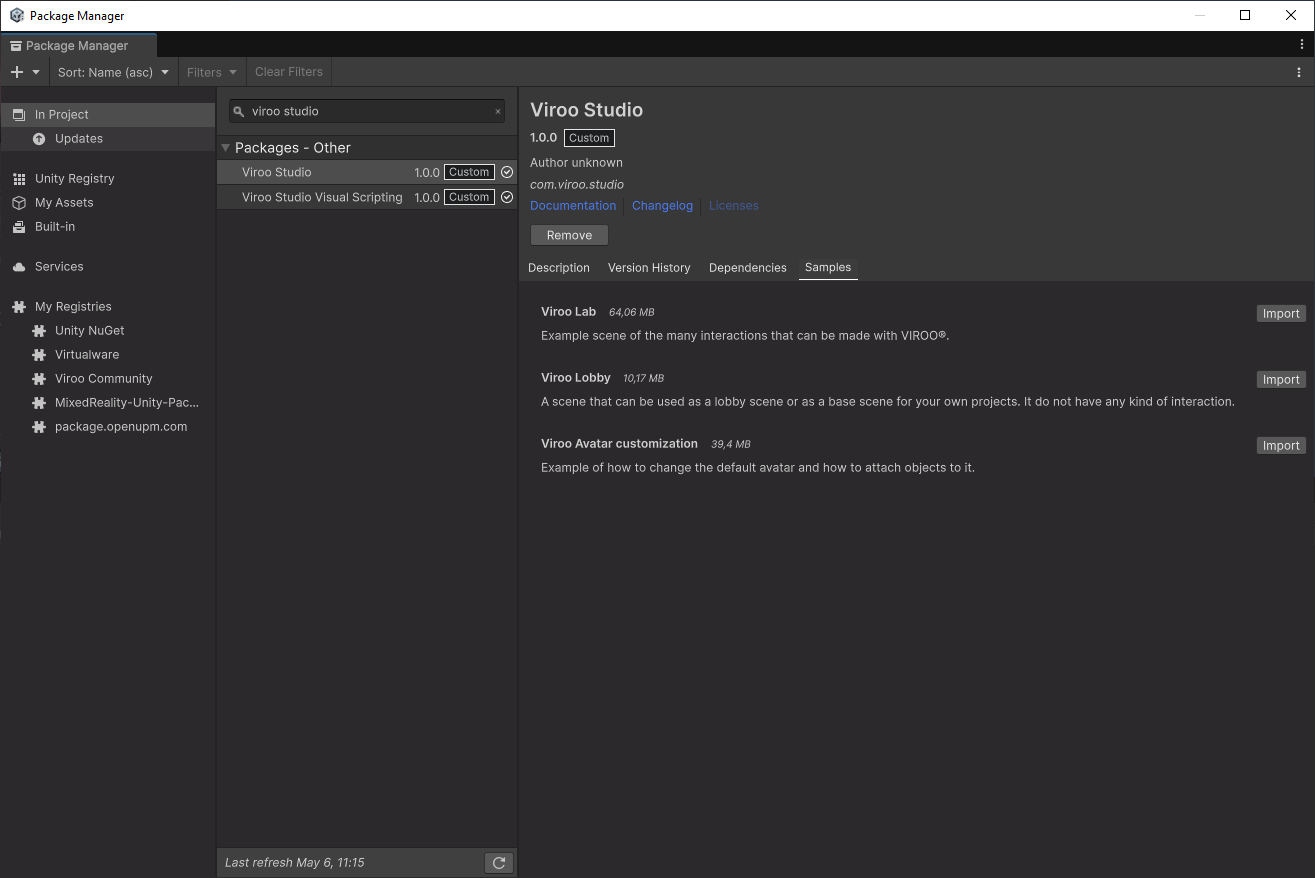Collapse the Packages - Other group
The height and width of the screenshot is (878, 1315).
[x=226, y=148]
